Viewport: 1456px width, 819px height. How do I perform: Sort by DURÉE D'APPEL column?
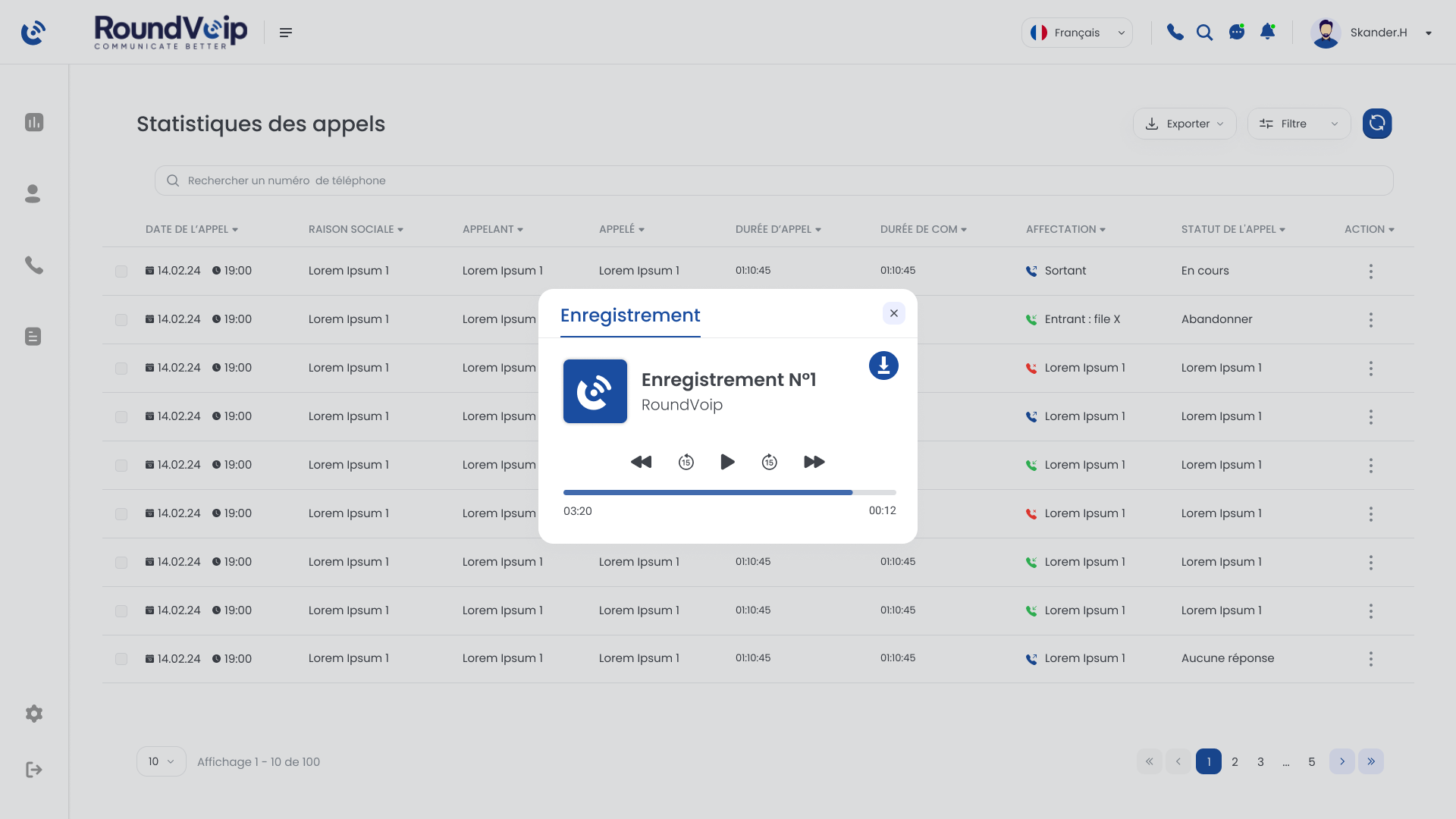pyautogui.click(x=778, y=229)
